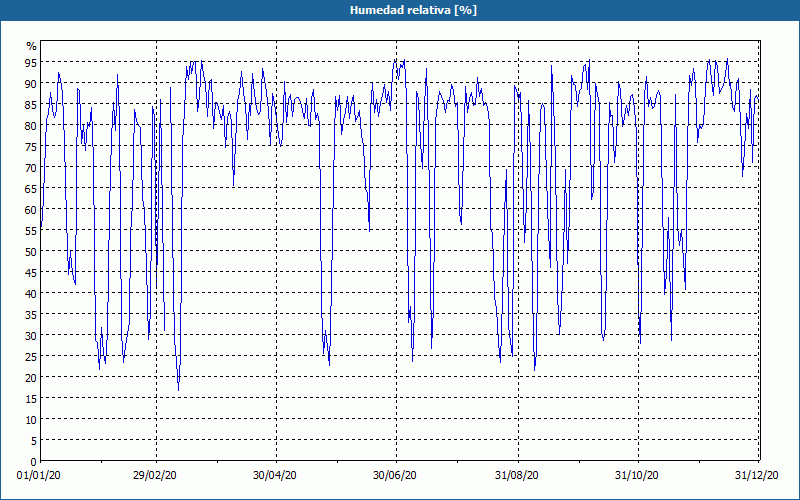Select the 75 tick label
Viewport: 800px width, 500px height.
pos(31,147)
